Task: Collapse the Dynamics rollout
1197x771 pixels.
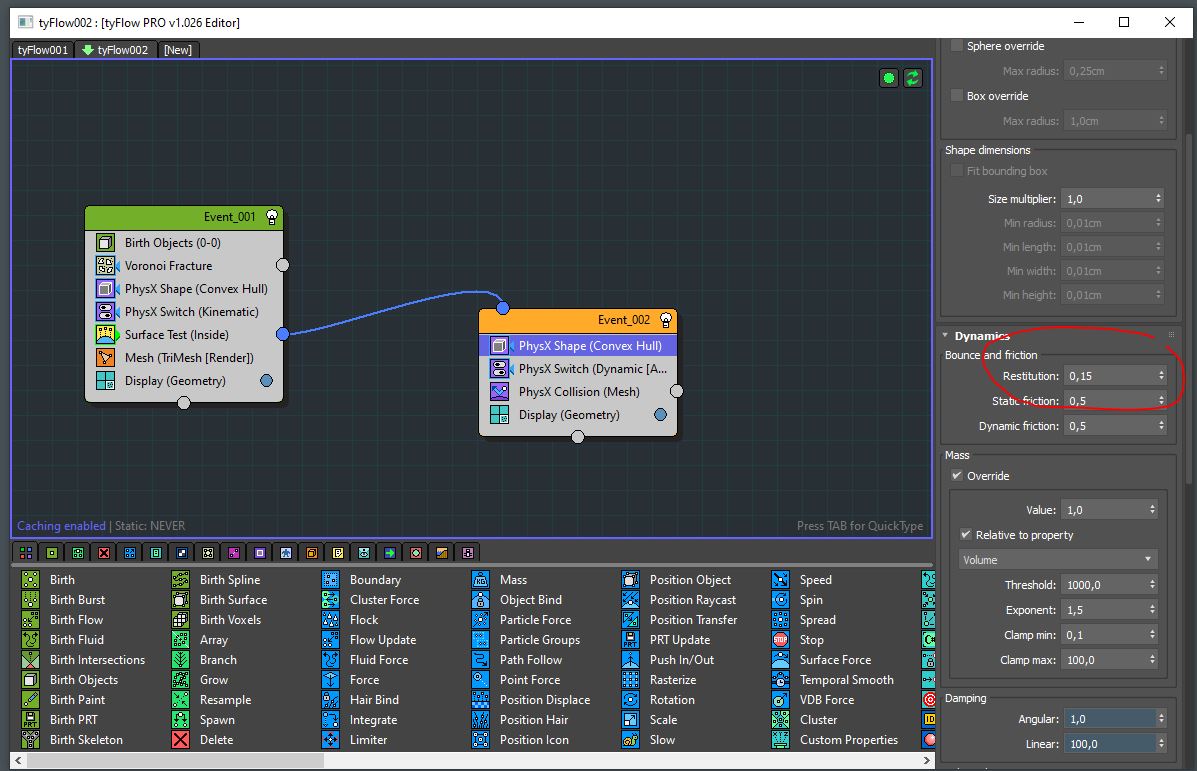Action: click(946, 336)
